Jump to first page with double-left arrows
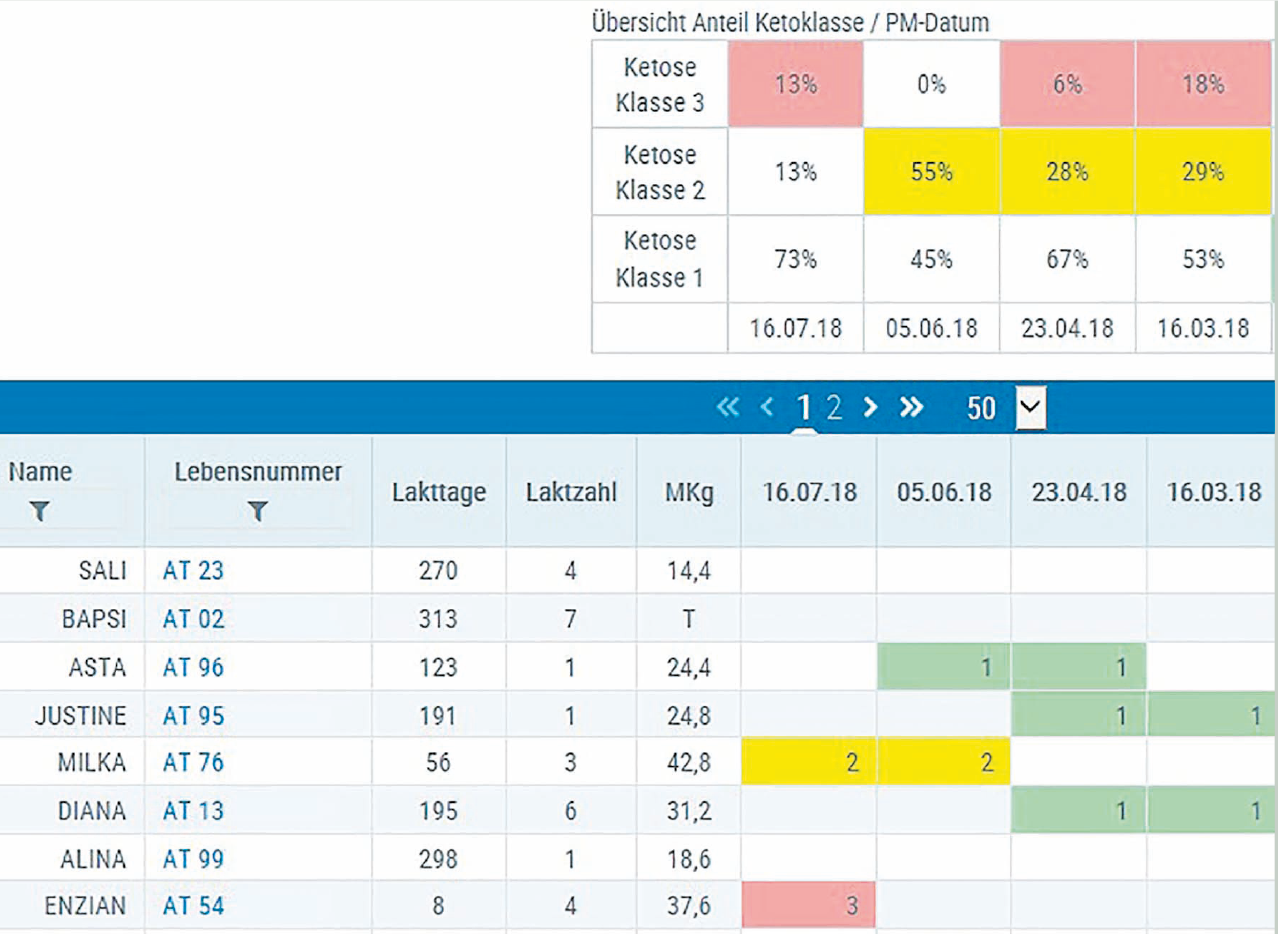 (728, 408)
